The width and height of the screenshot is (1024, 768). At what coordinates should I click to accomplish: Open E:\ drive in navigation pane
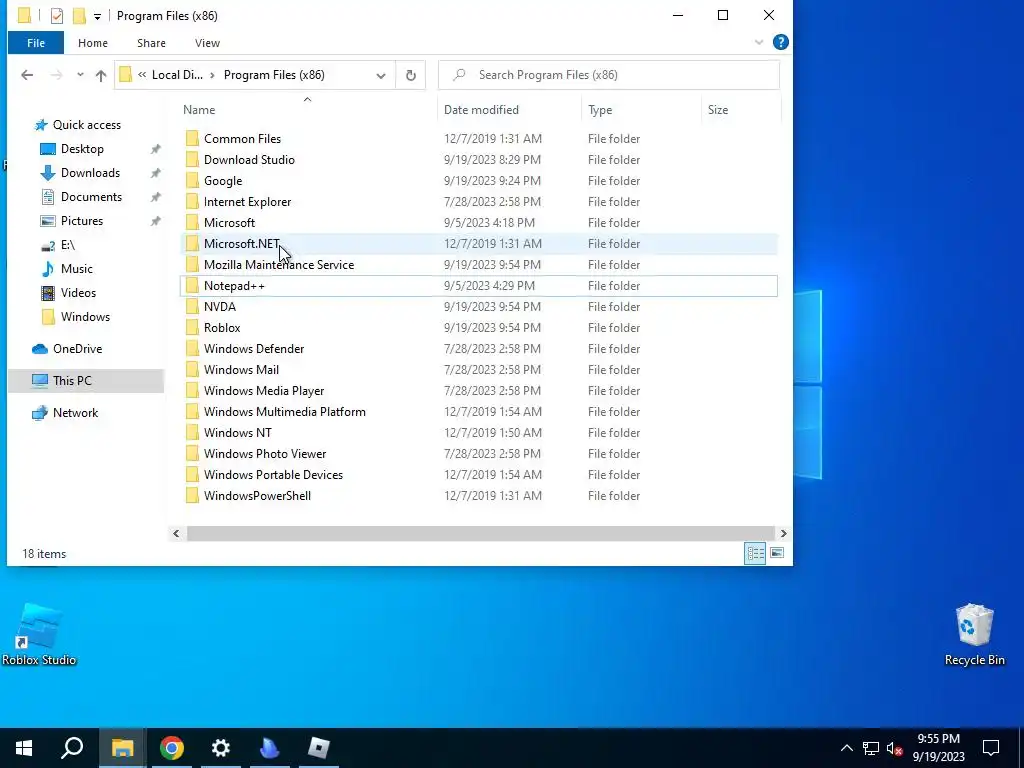pos(67,245)
